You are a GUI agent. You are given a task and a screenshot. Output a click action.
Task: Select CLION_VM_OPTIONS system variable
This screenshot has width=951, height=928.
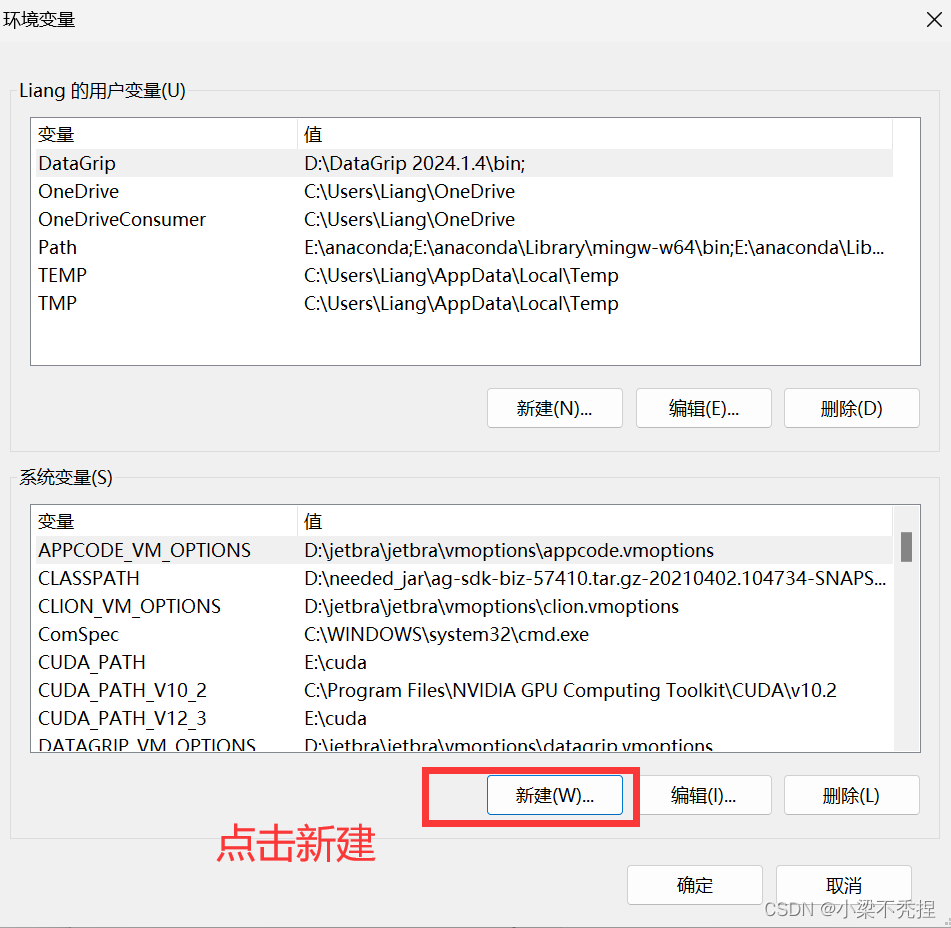464,606
